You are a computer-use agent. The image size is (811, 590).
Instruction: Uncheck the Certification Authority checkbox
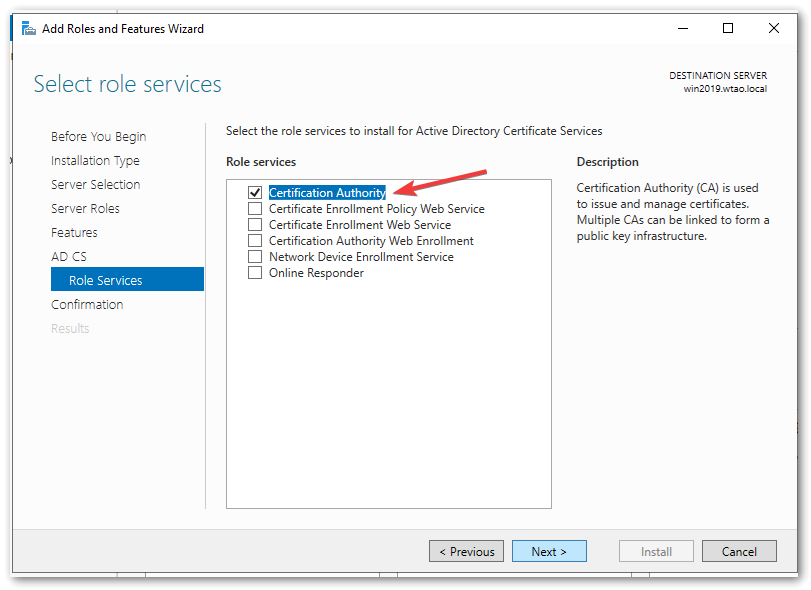255,193
